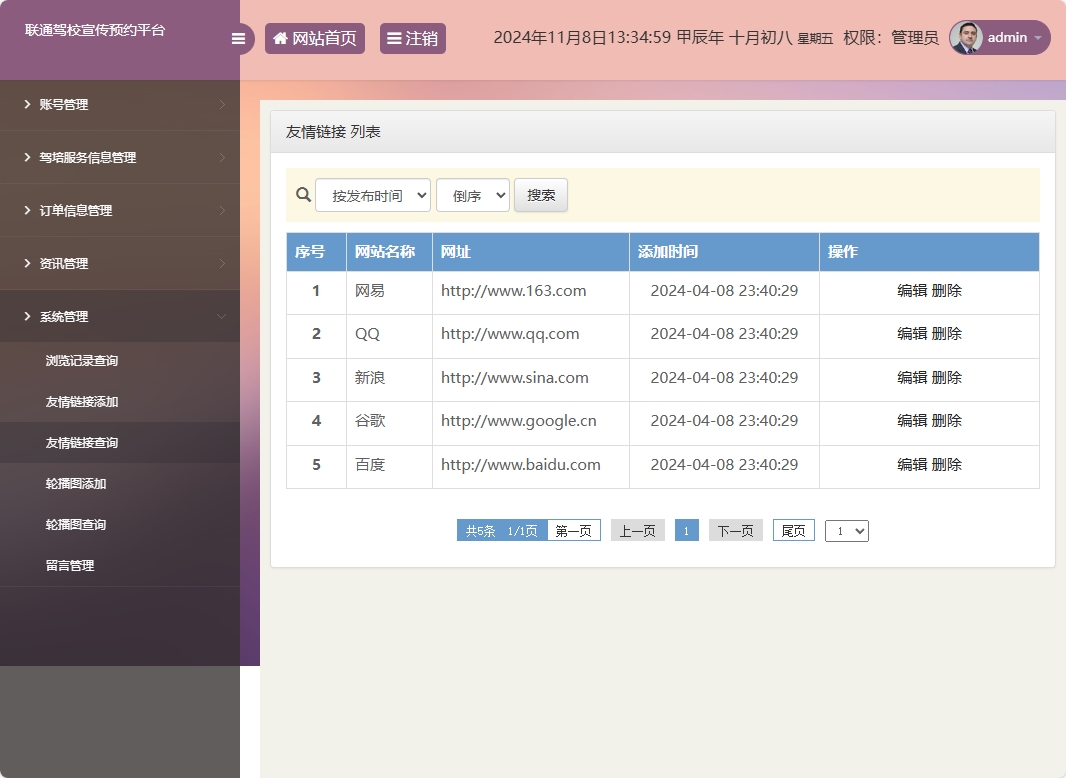Viewport: 1066px width, 778px height.
Task: Expand the 账号管理 sidebar menu
Action: click(120, 105)
